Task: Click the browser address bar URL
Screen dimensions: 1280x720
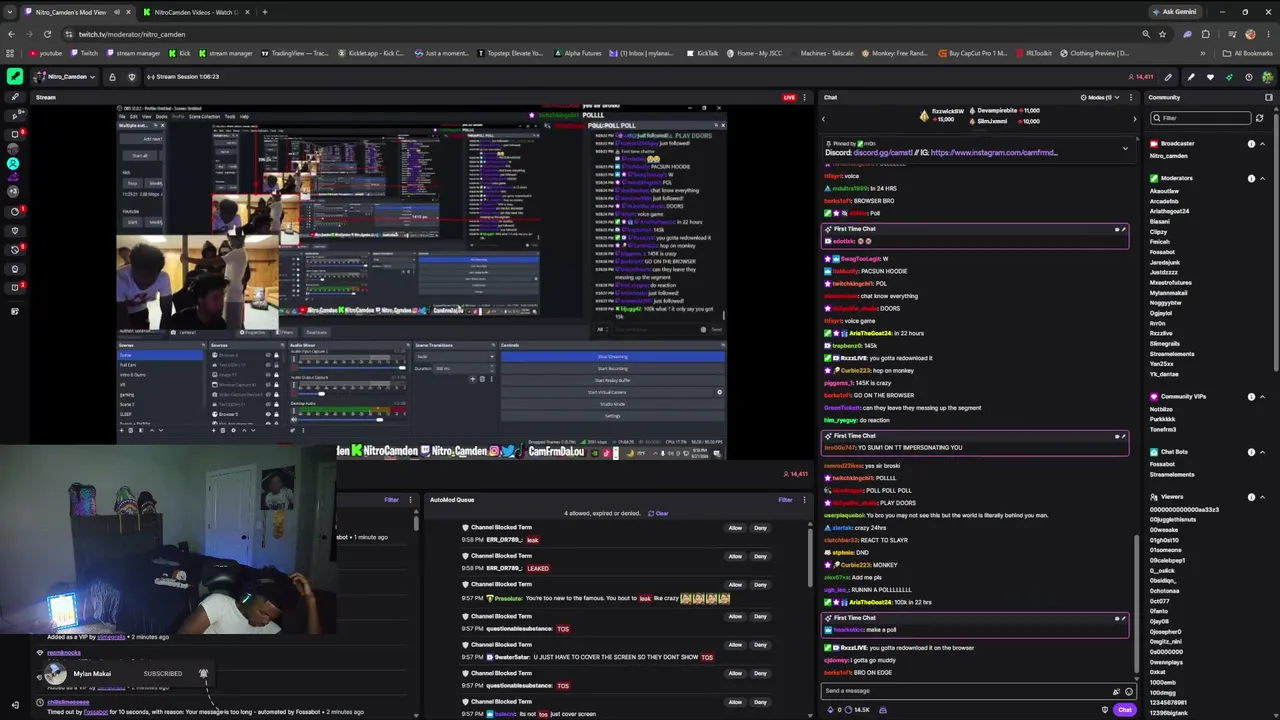Action: point(132,34)
